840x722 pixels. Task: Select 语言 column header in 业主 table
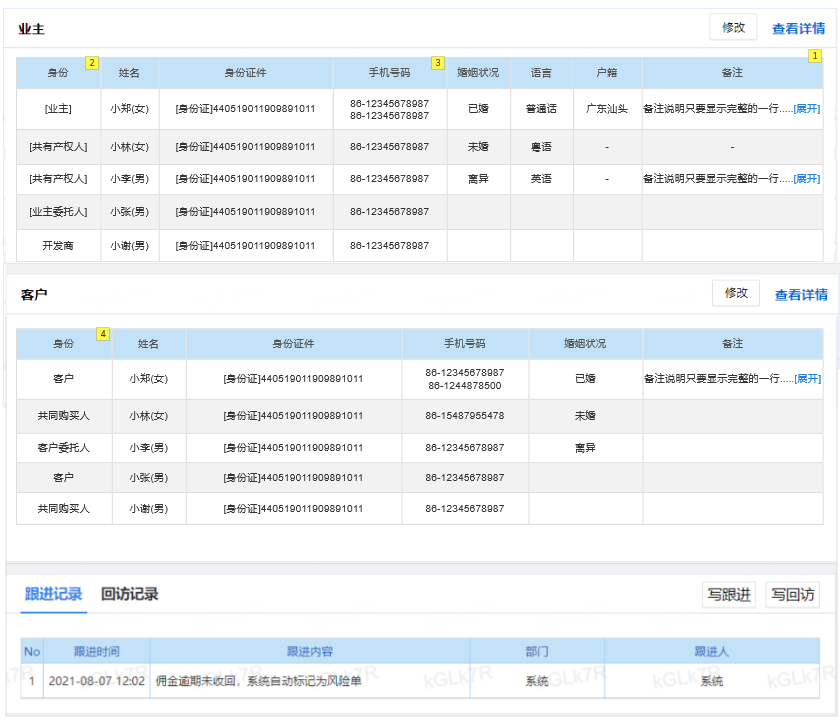pyautogui.click(x=541, y=73)
